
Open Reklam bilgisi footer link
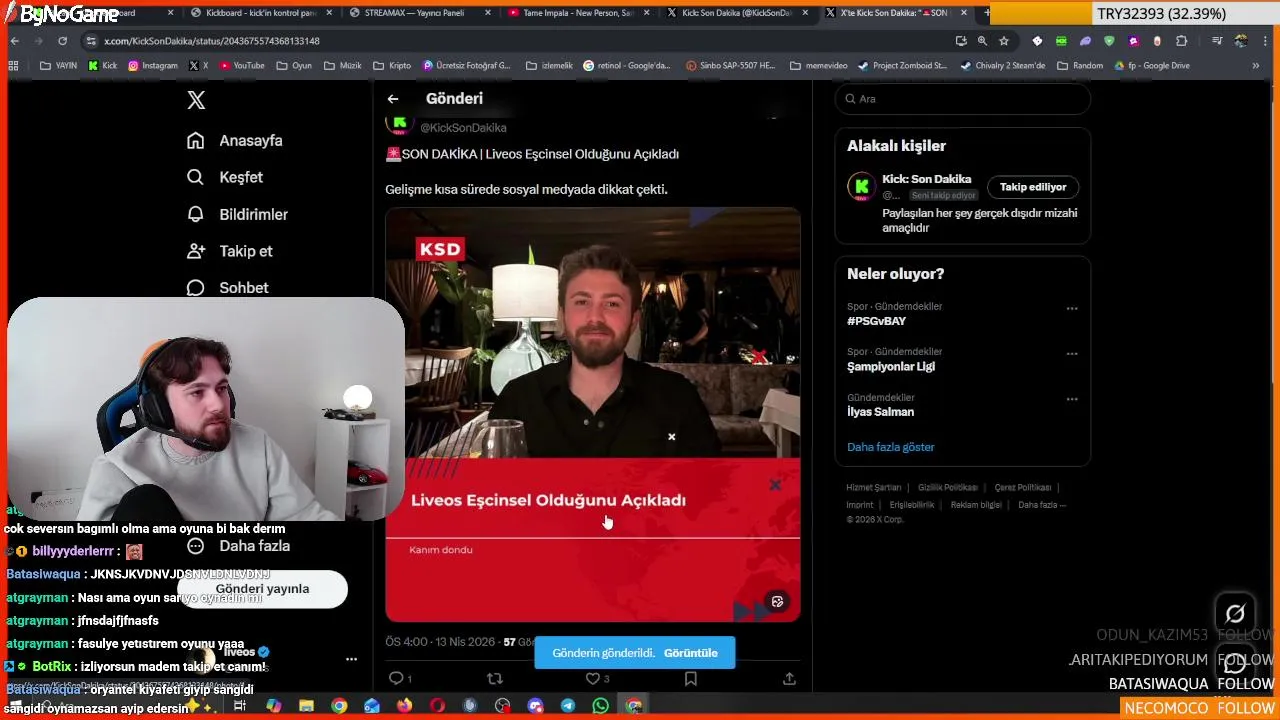(976, 505)
